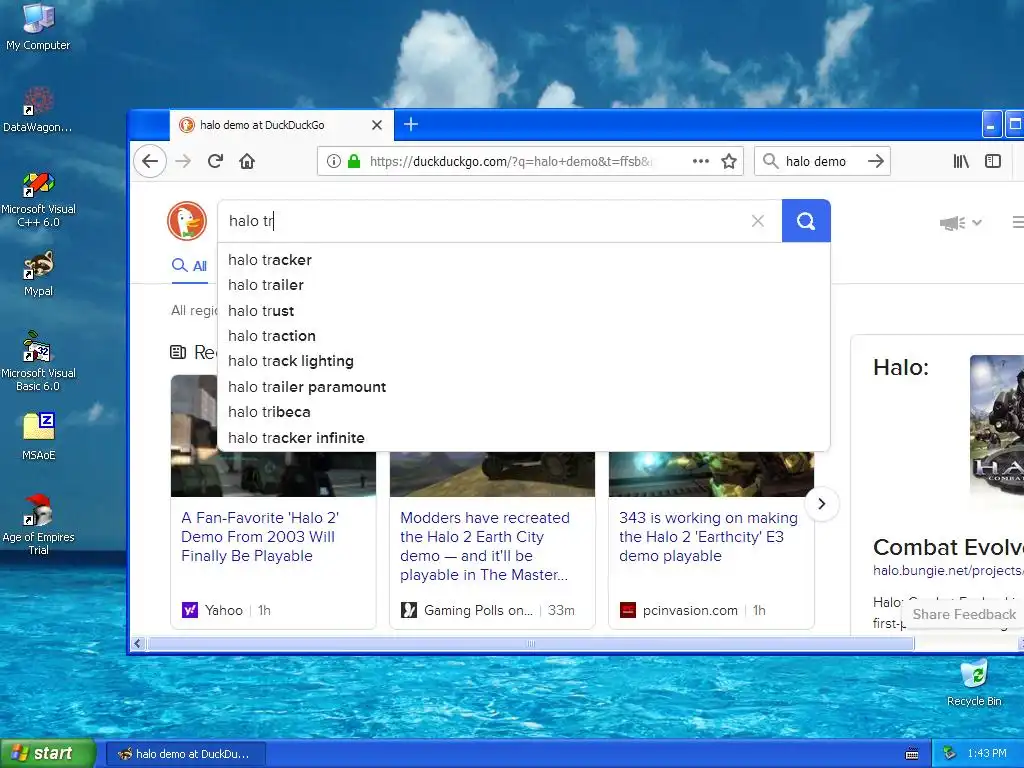Choose suggestion 'halo tribeca'

(524, 412)
